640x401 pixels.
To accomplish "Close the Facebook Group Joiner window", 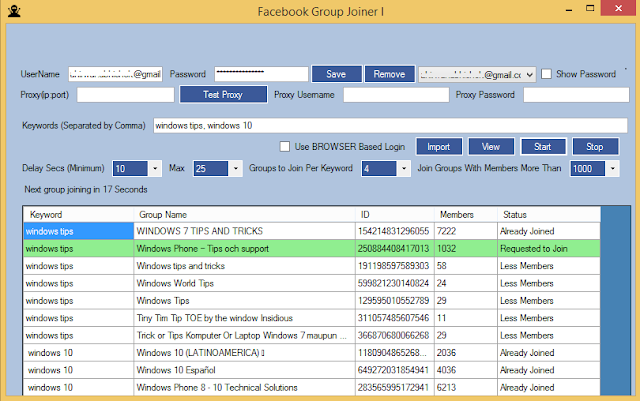I will 618,8.
